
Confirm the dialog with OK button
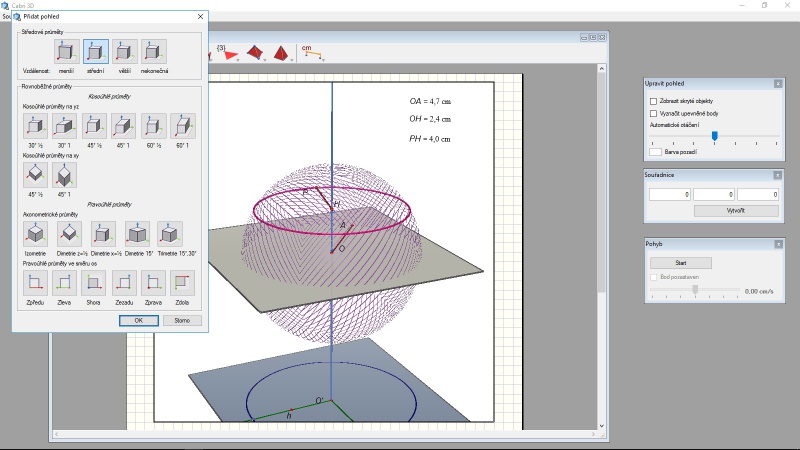tap(138, 321)
